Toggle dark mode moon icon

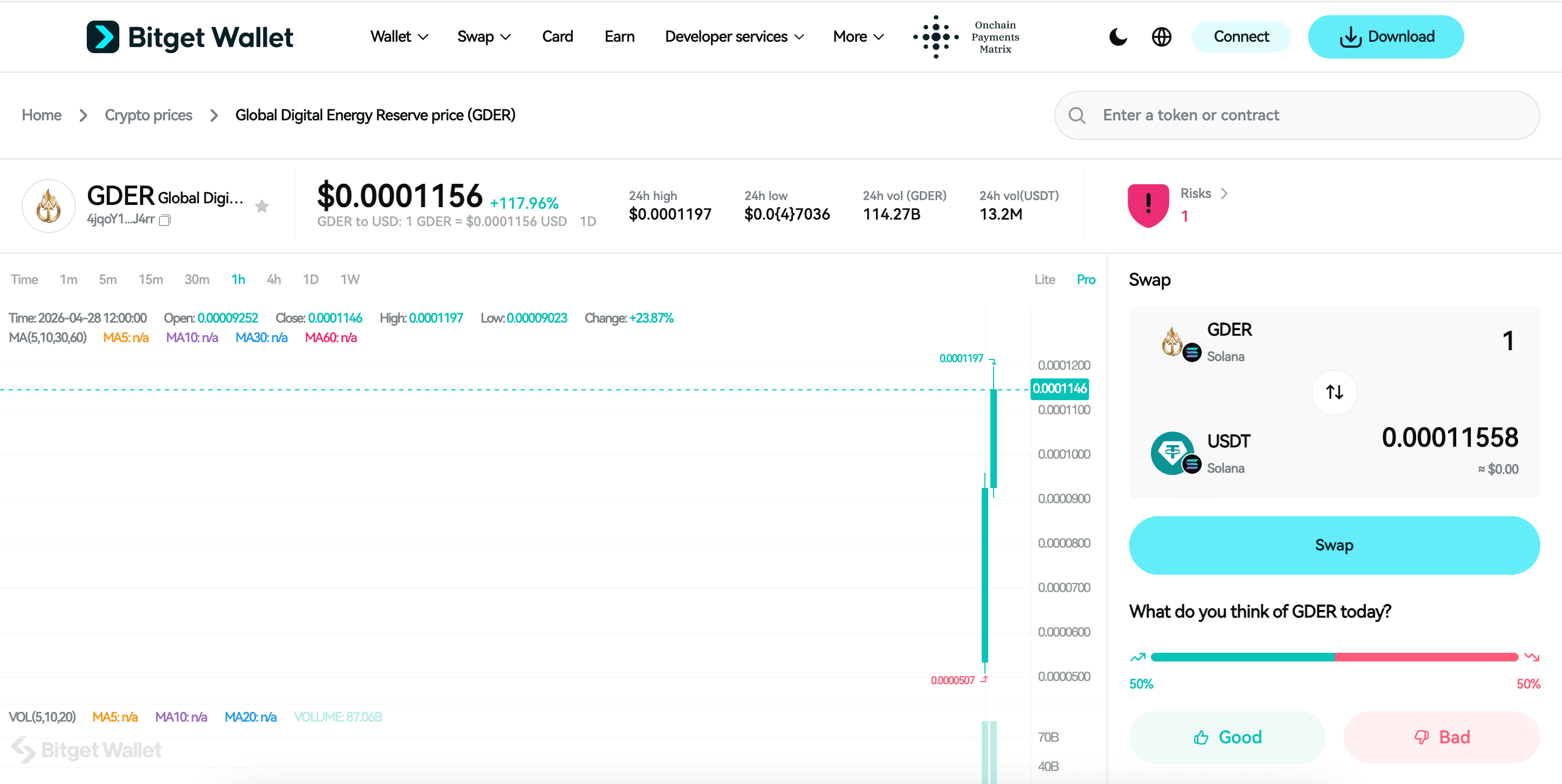point(1117,37)
